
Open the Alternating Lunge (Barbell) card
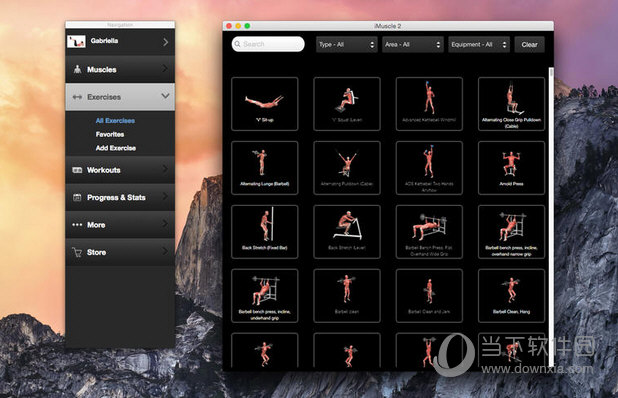point(264,168)
